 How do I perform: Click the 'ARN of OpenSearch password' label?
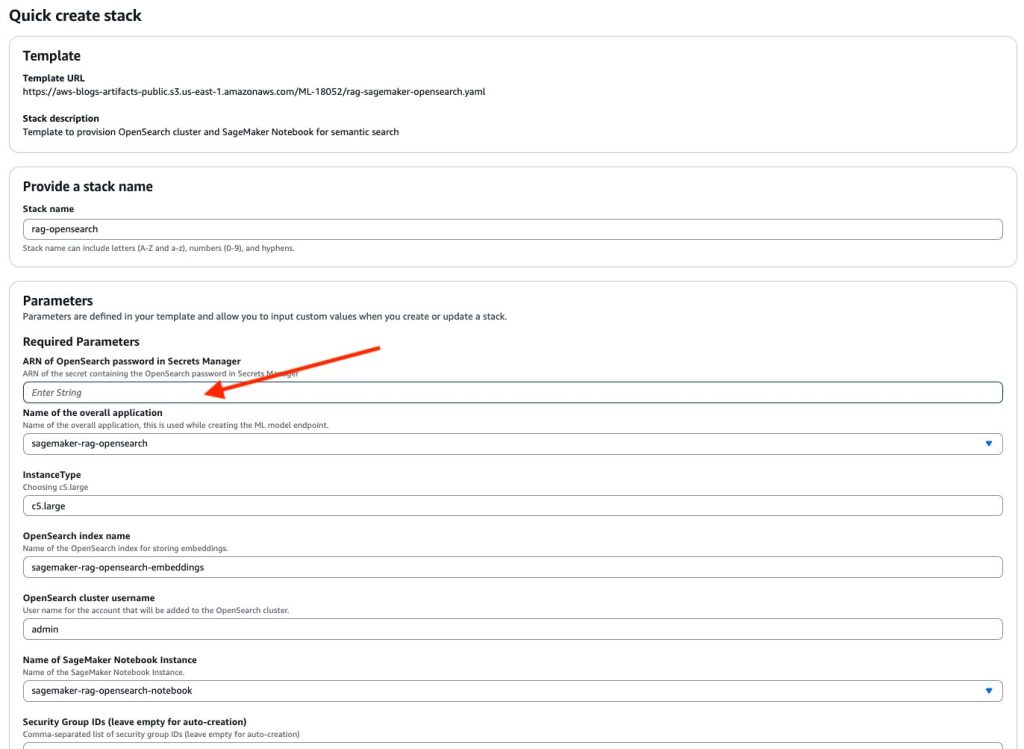(x=132, y=362)
